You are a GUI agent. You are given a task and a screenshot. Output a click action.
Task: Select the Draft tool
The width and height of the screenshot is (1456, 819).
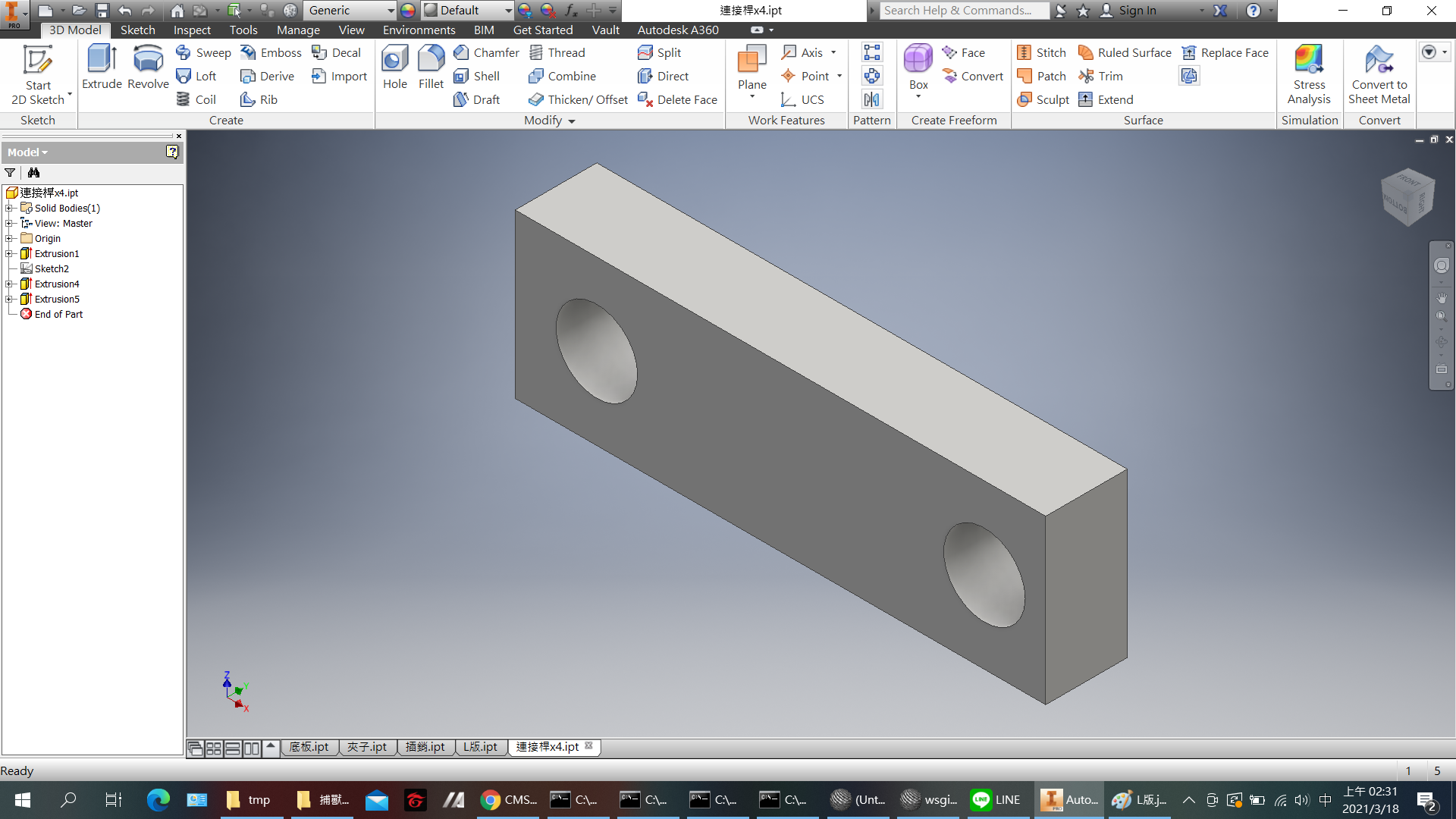[476, 99]
